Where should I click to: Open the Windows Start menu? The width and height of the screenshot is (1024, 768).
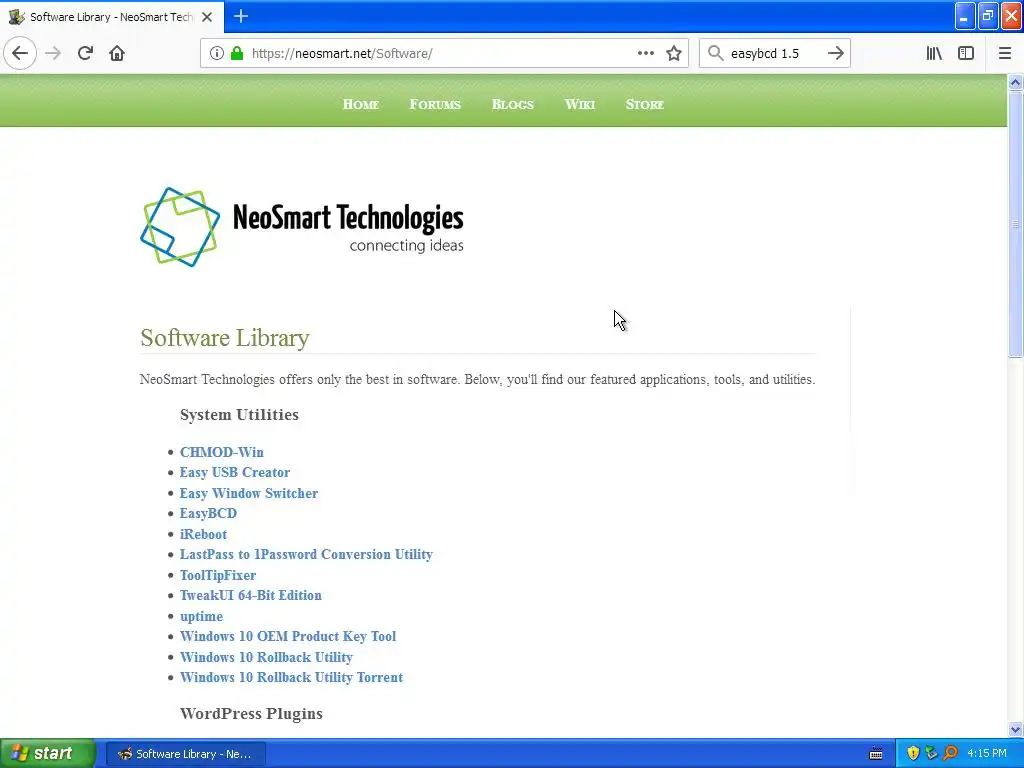[48, 753]
